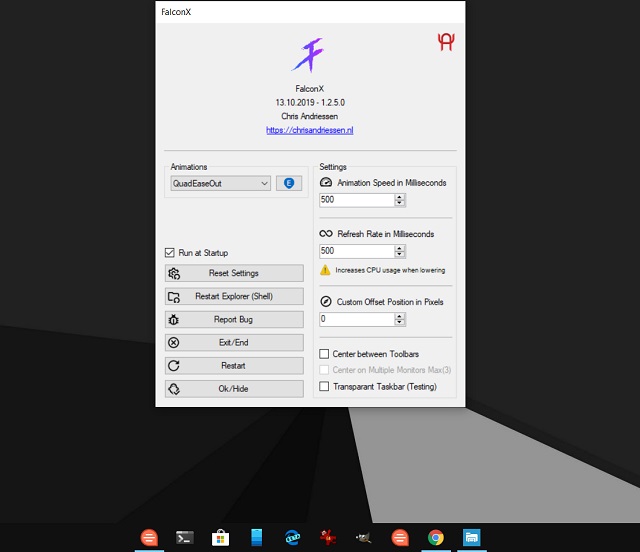Launch the terminal from the taskbar
This screenshot has width=640, height=552.
pos(184,538)
